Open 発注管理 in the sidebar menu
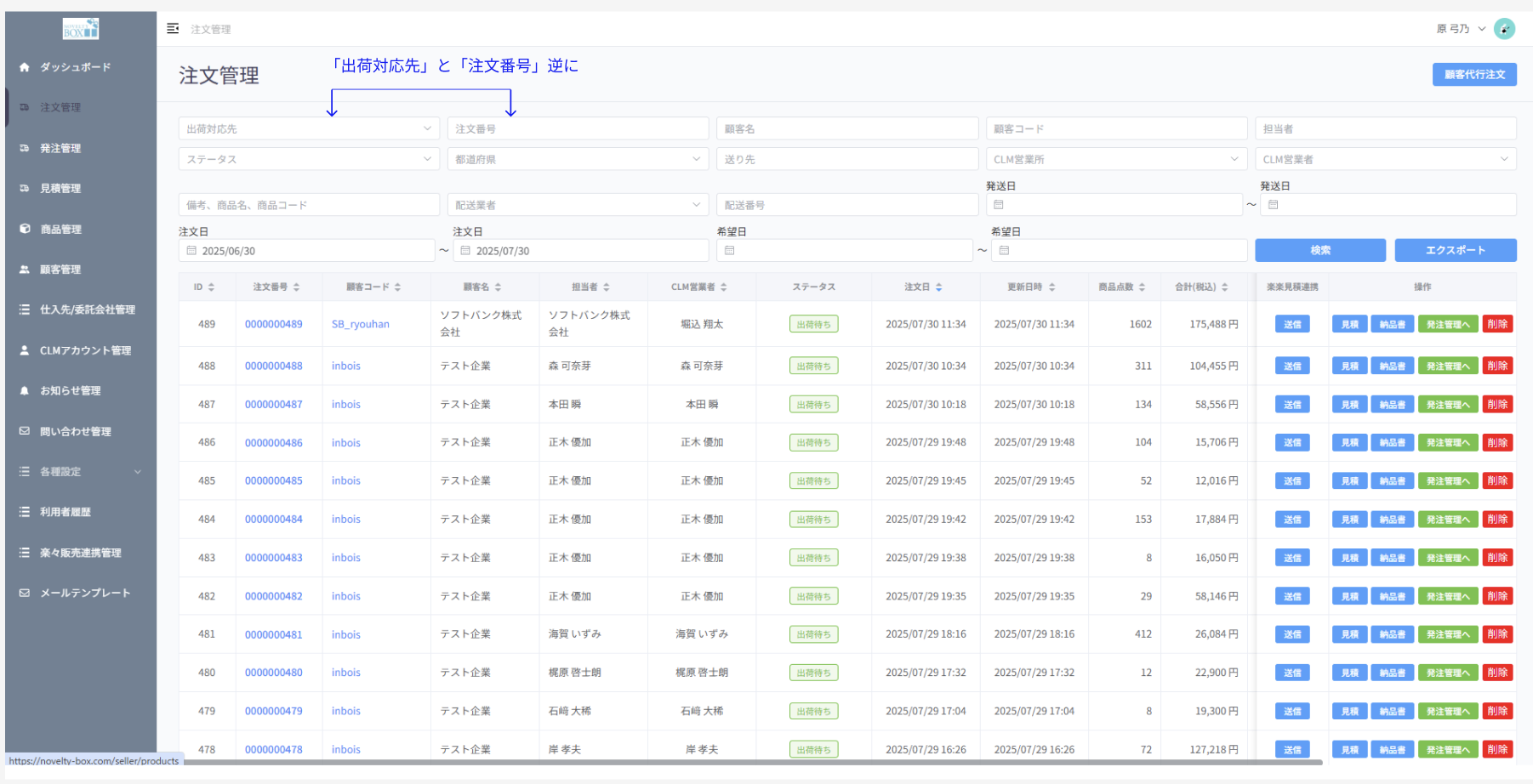This screenshot has width=1533, height=784. pos(60,148)
